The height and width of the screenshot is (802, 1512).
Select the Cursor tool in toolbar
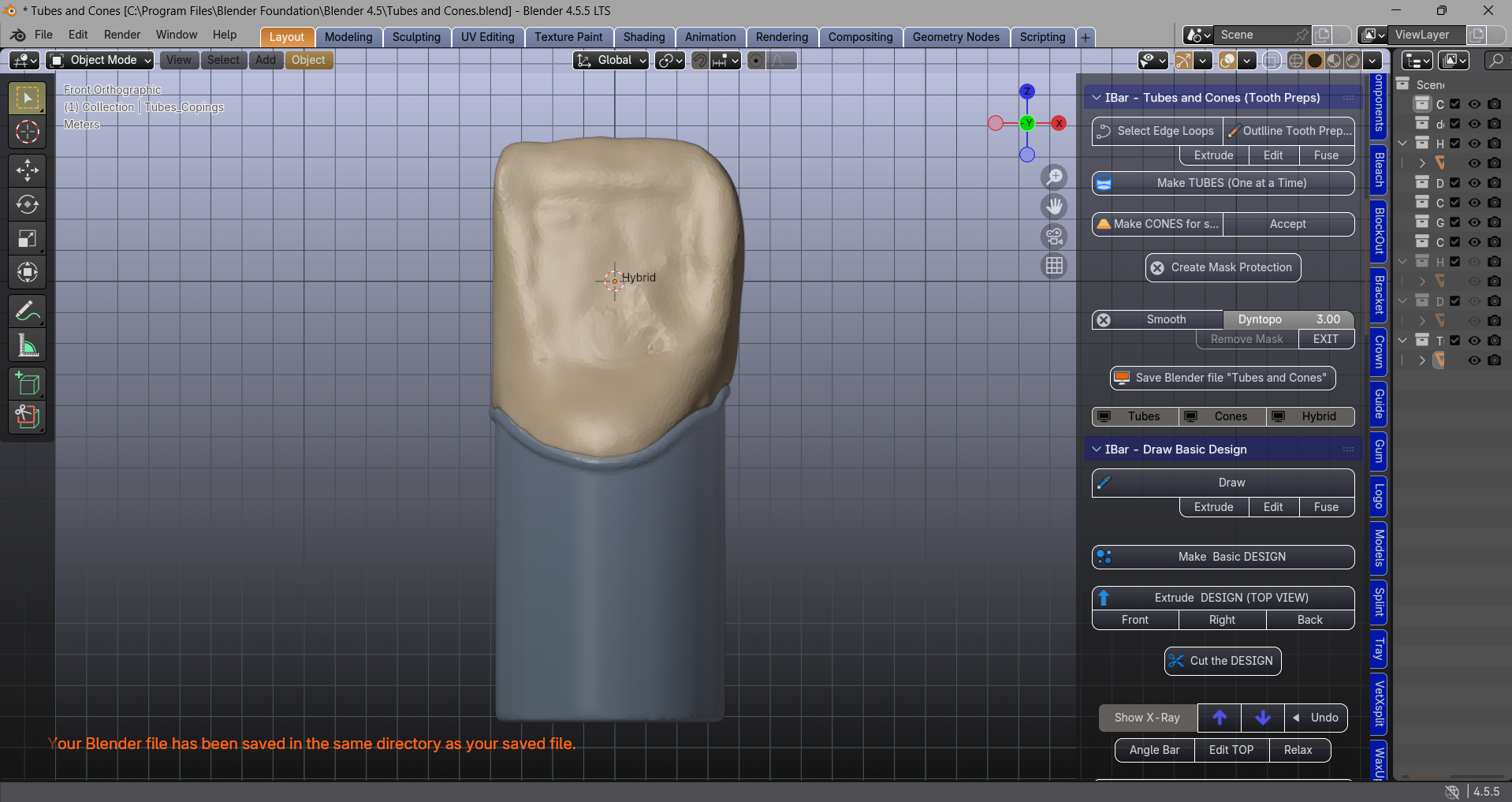coord(28,132)
